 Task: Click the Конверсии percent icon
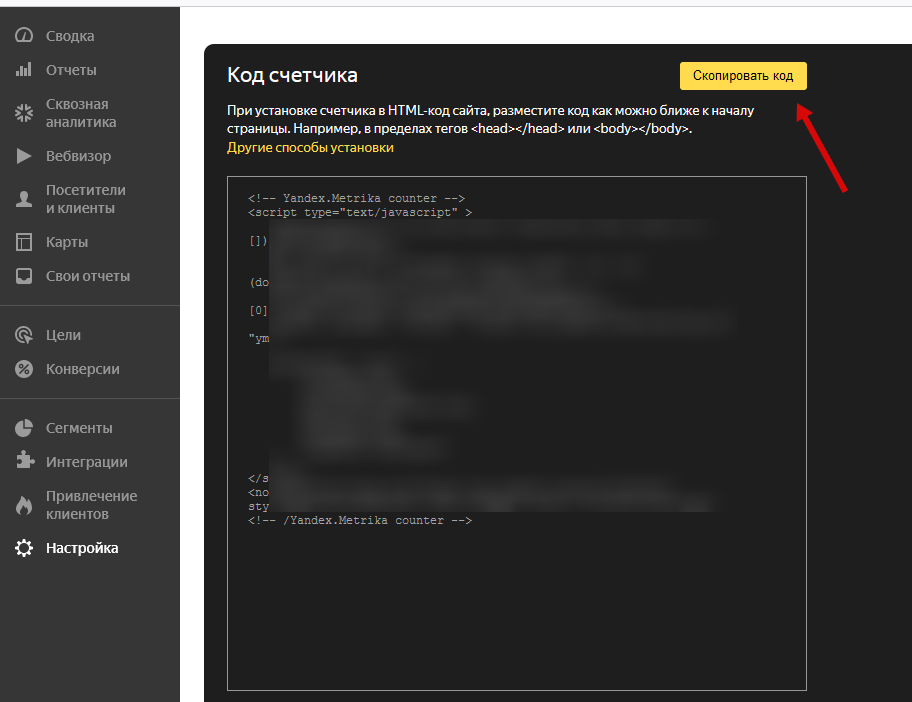pyautogui.click(x=24, y=369)
